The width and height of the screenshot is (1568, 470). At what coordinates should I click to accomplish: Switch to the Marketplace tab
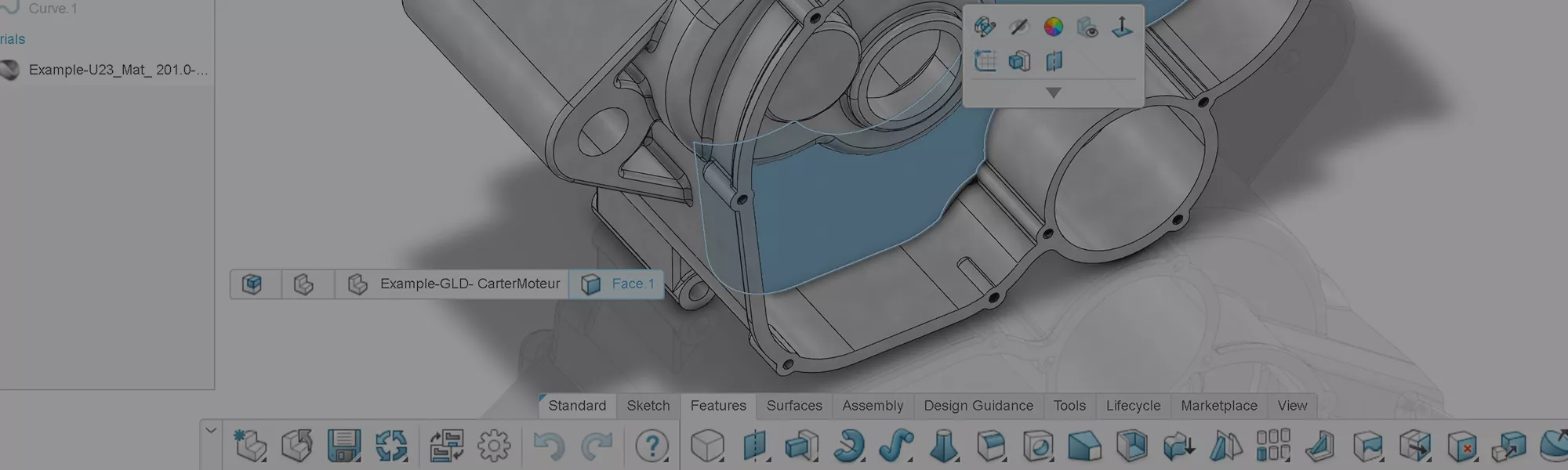(1219, 406)
